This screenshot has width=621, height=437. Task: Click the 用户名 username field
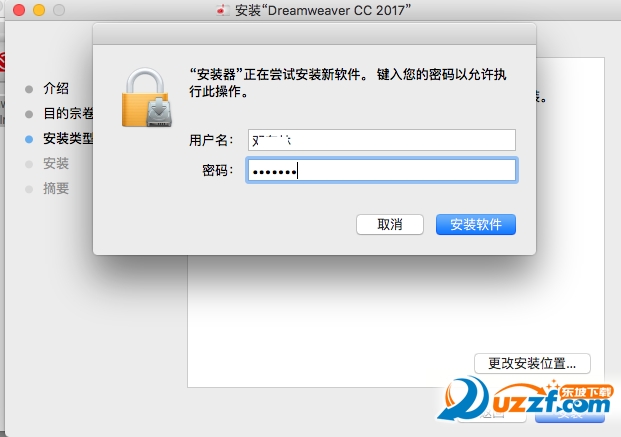click(382, 140)
